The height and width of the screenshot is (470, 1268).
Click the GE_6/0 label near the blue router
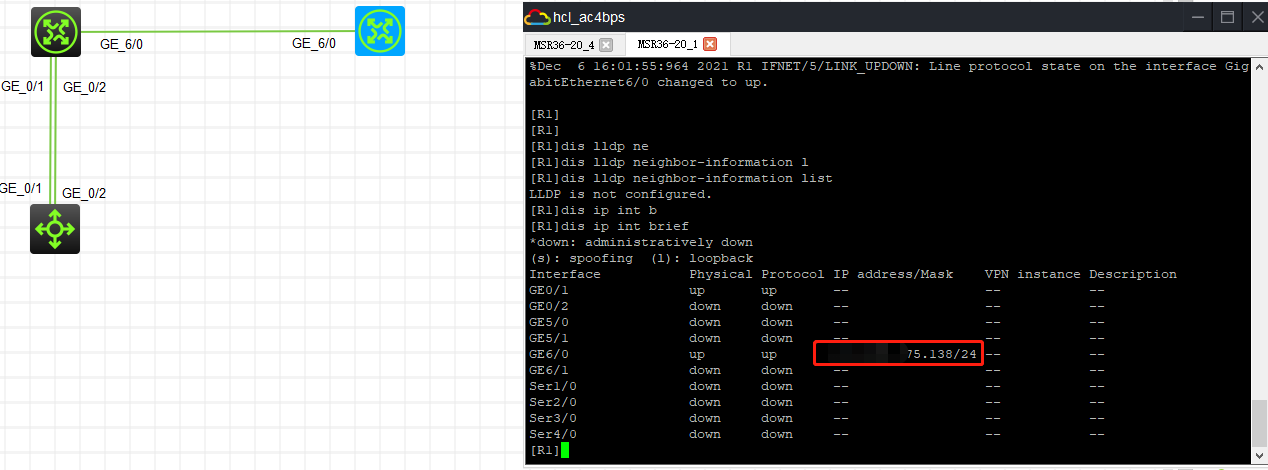pos(314,43)
